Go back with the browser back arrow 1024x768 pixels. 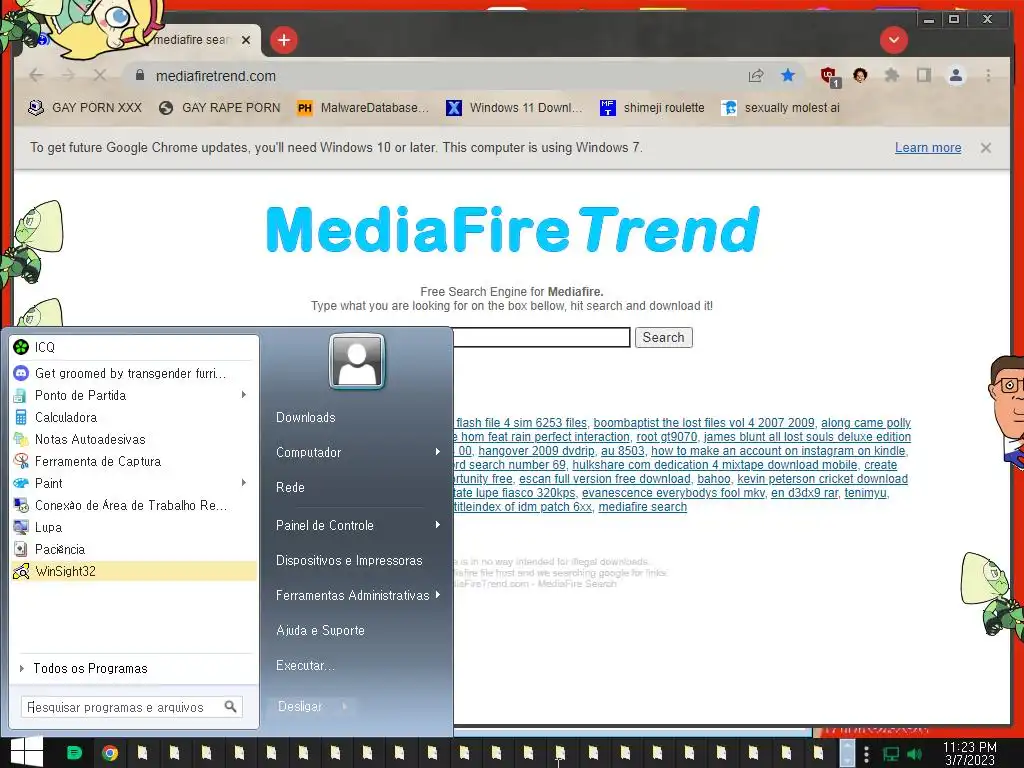click(37, 76)
